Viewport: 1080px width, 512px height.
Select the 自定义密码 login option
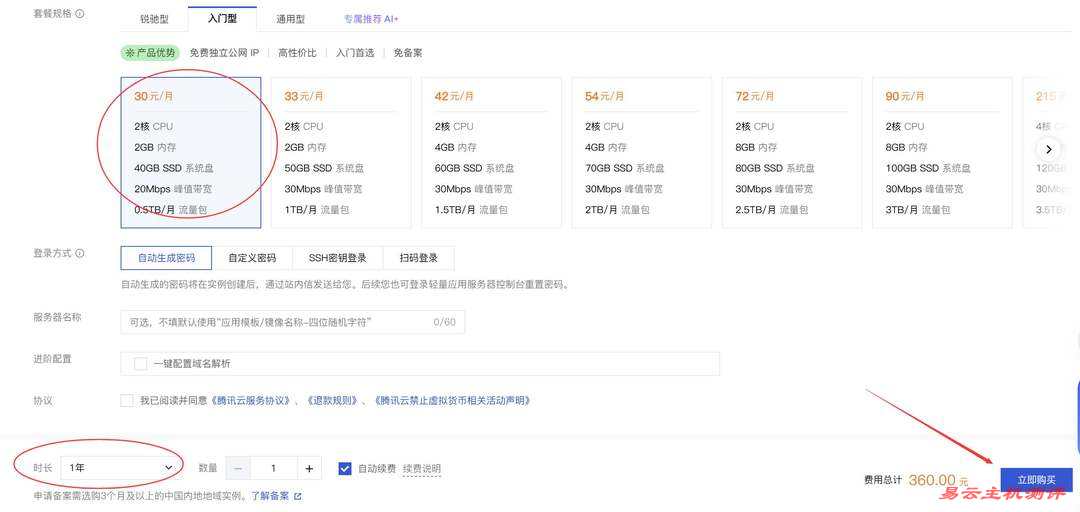coord(252,258)
